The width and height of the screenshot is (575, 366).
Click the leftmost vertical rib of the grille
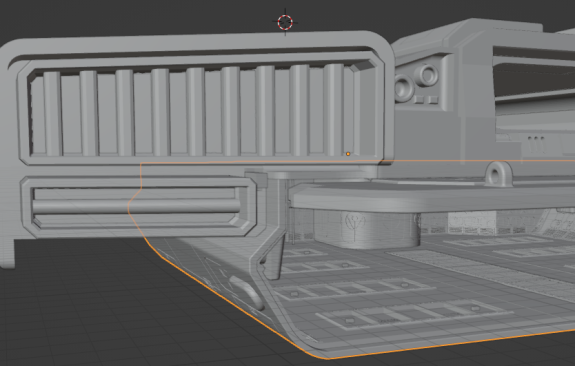52,114
